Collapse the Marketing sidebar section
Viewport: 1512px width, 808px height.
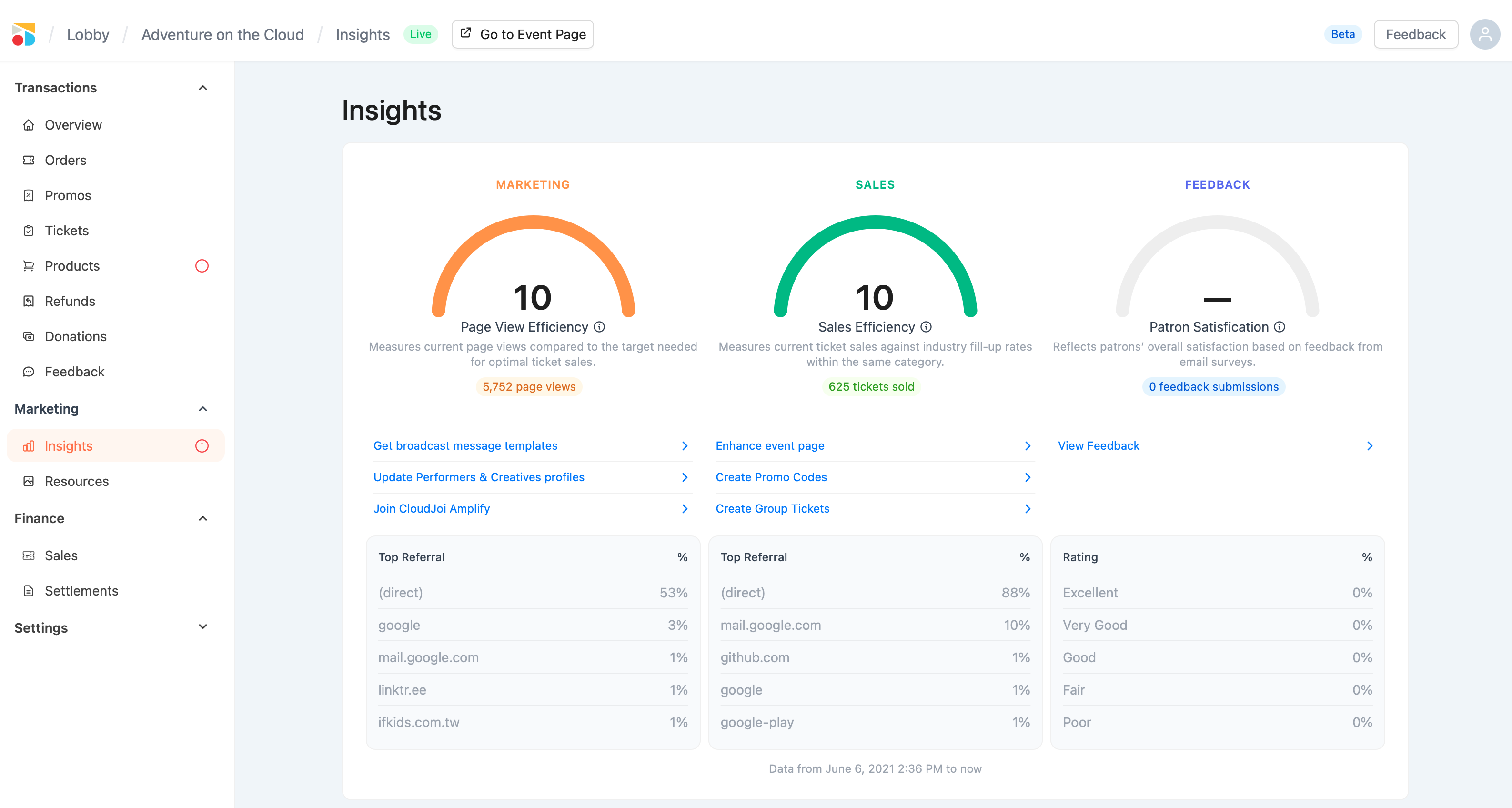point(202,409)
